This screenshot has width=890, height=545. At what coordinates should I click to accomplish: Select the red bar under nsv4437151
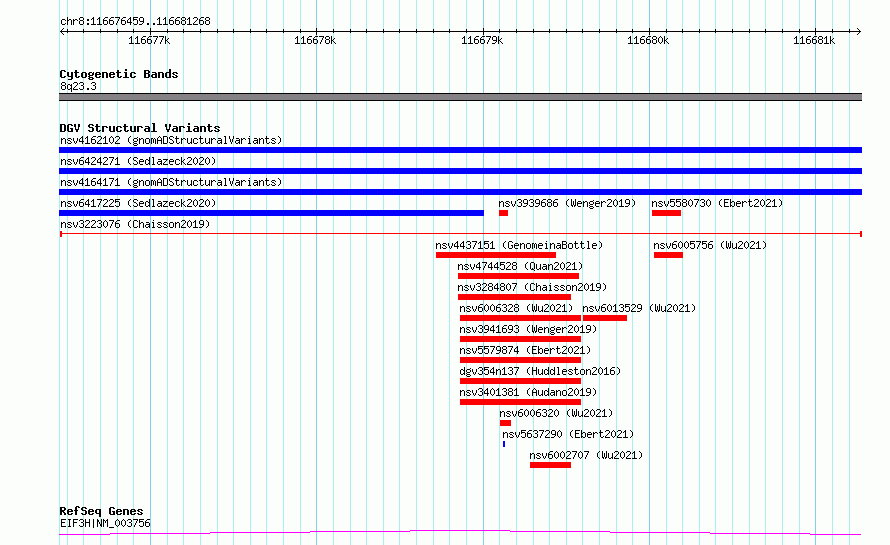496,255
